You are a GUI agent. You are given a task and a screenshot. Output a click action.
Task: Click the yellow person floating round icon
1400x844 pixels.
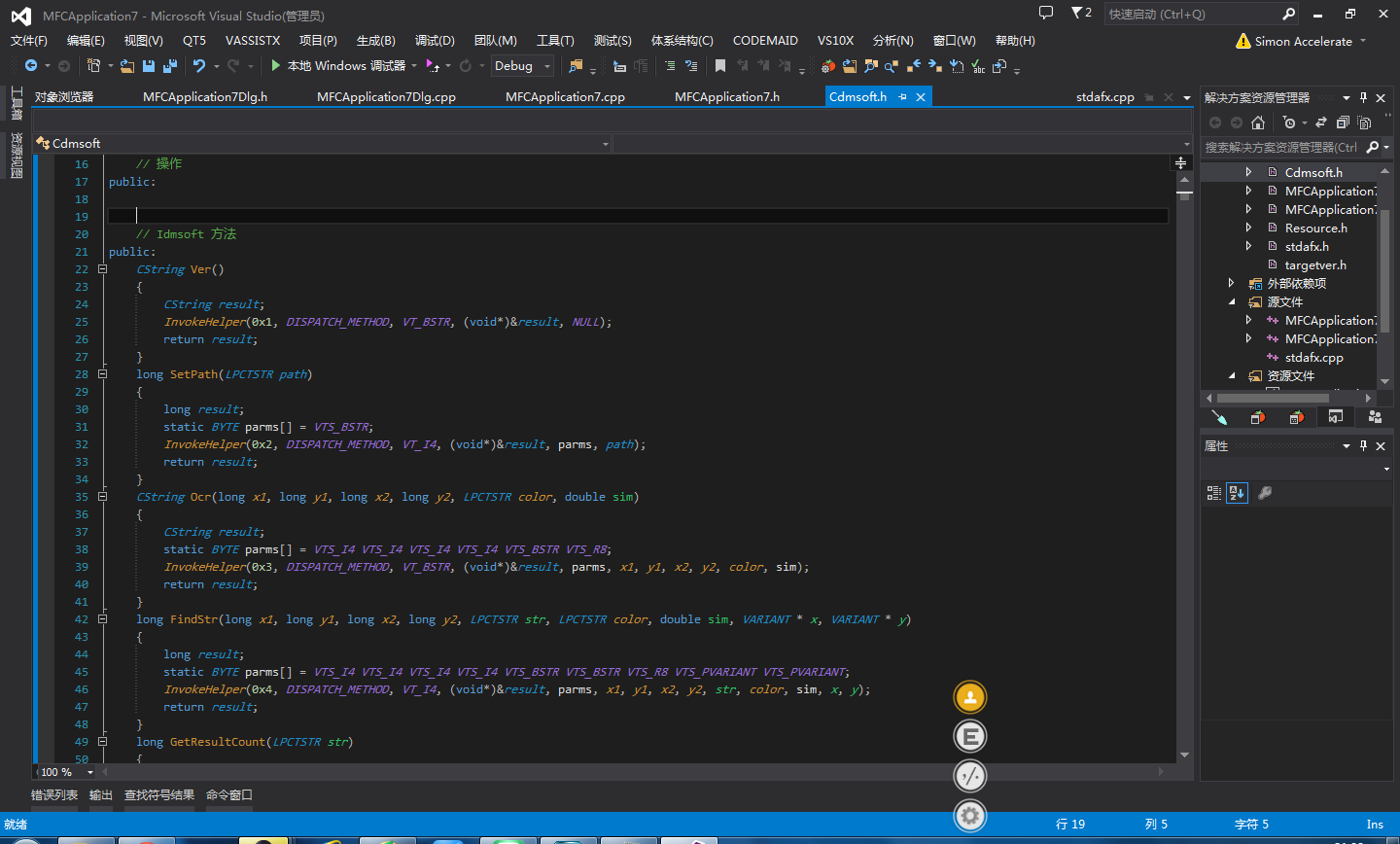(x=970, y=697)
